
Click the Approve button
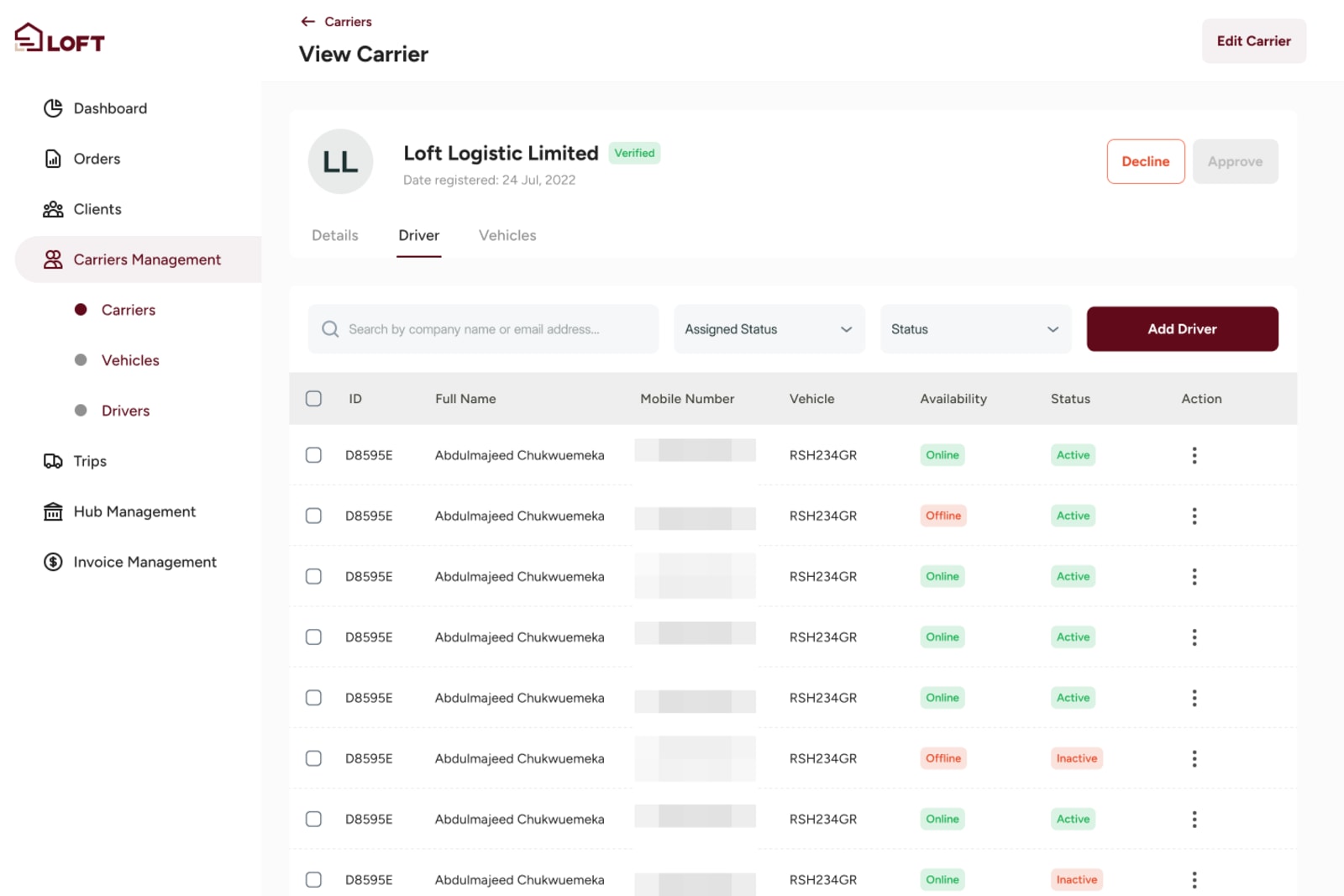coord(1235,161)
